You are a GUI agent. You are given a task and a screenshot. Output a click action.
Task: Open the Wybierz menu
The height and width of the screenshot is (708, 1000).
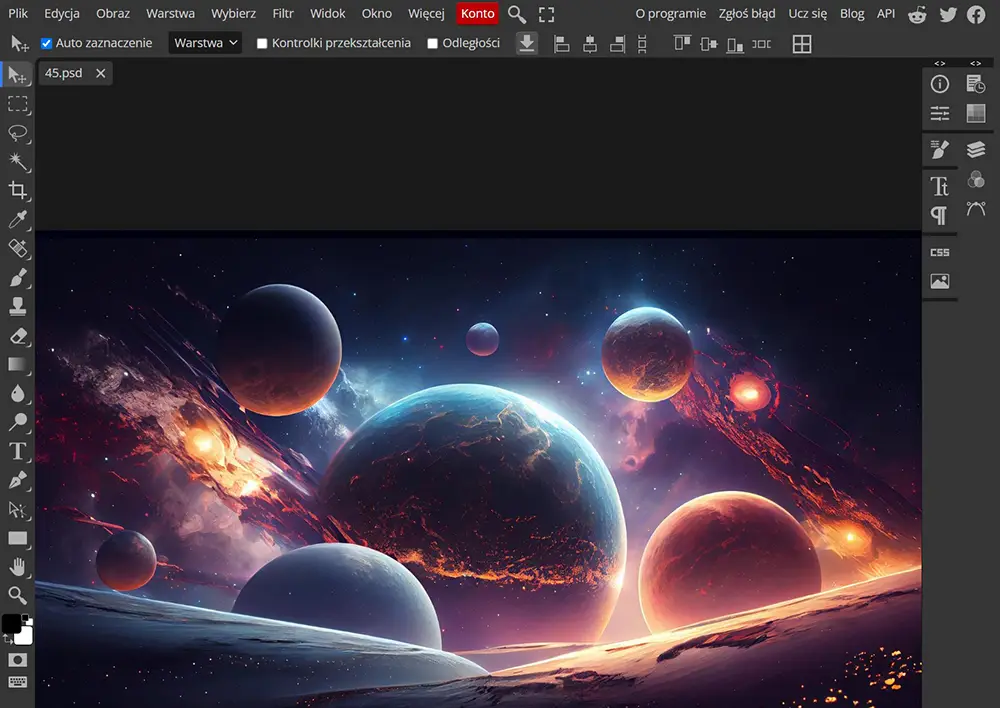[x=233, y=13]
